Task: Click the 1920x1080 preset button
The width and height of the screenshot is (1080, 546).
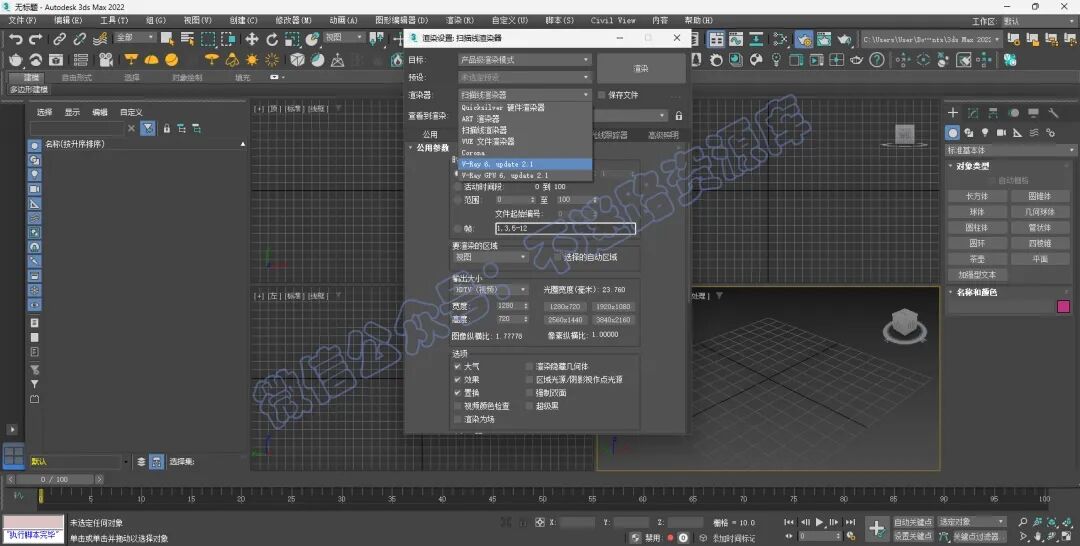Action: click(x=612, y=306)
